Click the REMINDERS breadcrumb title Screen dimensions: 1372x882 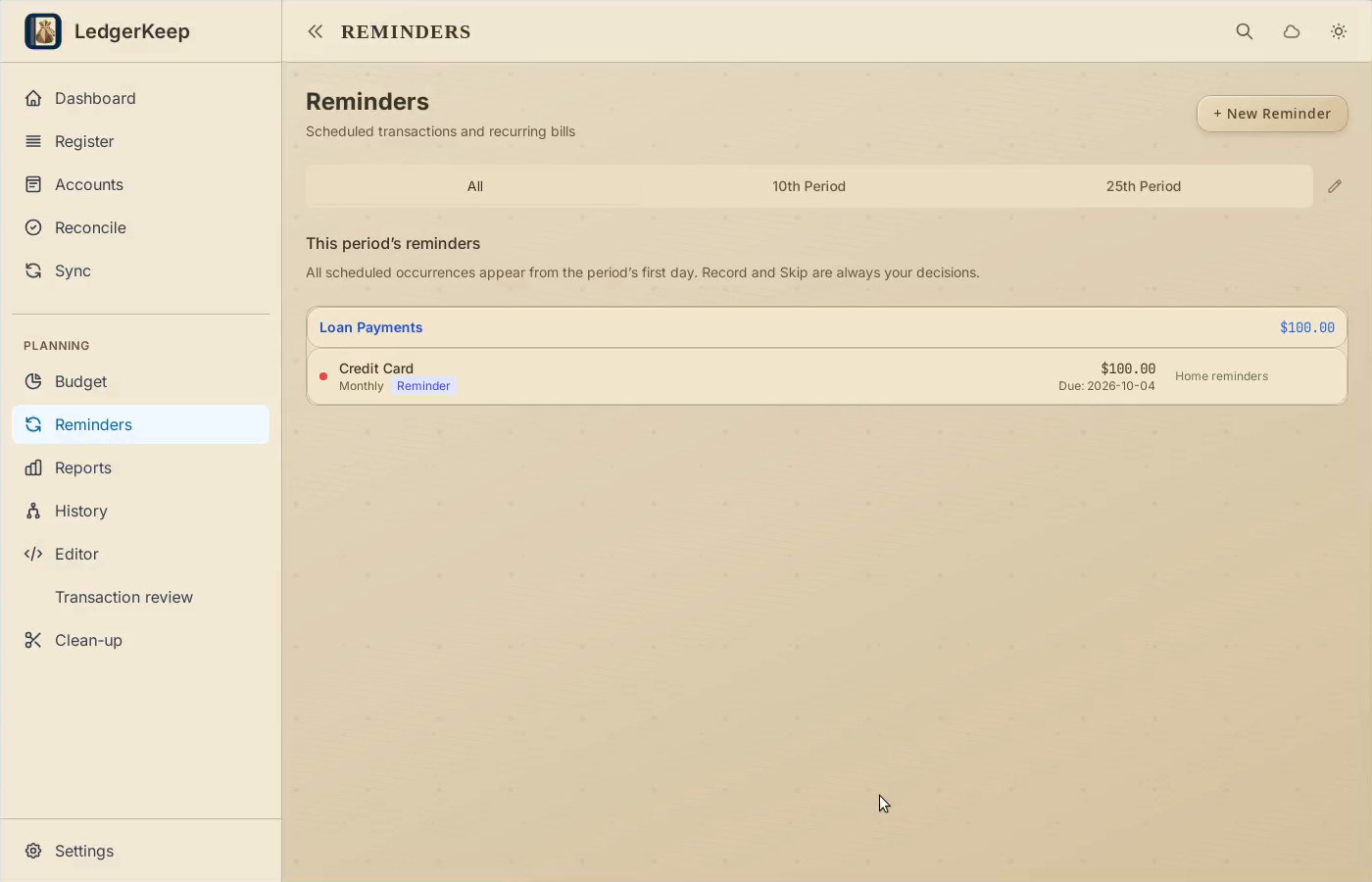click(406, 31)
